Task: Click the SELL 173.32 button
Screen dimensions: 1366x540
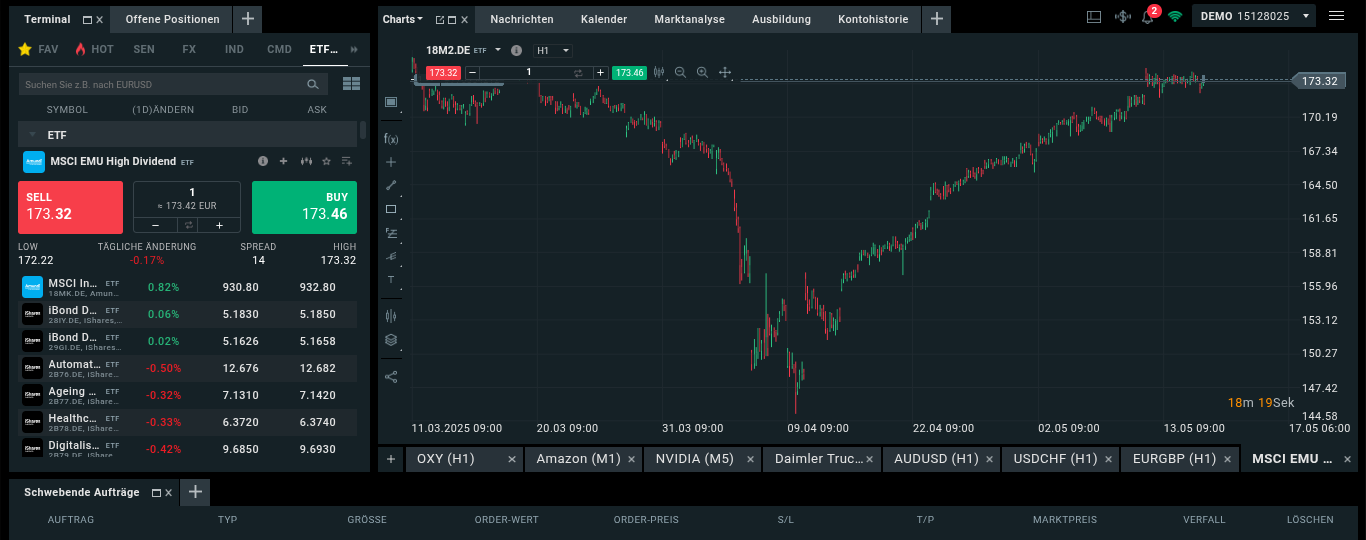Action: point(70,207)
